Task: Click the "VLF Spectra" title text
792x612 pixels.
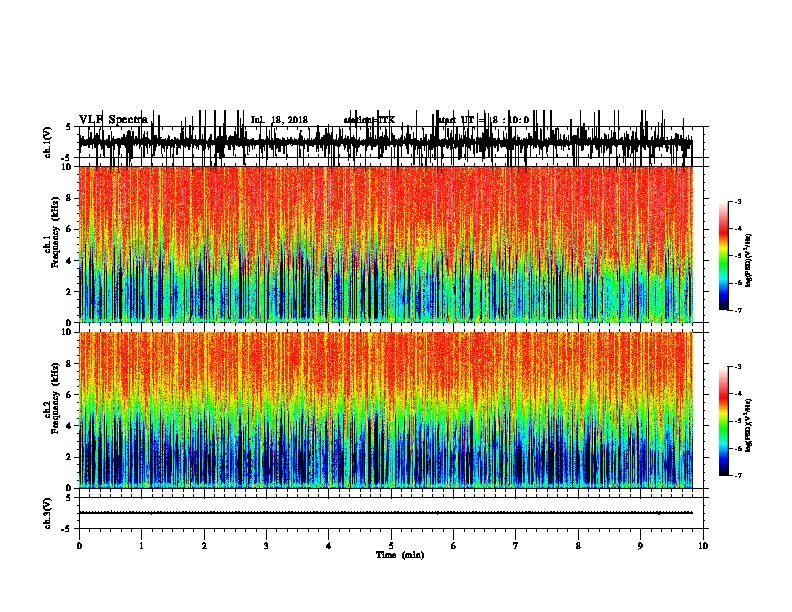Action: (113, 120)
